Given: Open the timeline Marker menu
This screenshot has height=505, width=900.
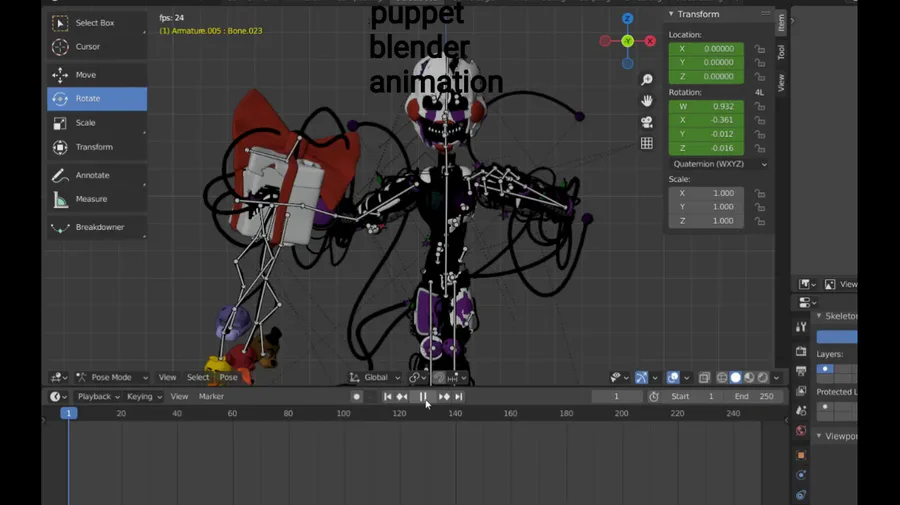Looking at the screenshot, I should (x=211, y=397).
